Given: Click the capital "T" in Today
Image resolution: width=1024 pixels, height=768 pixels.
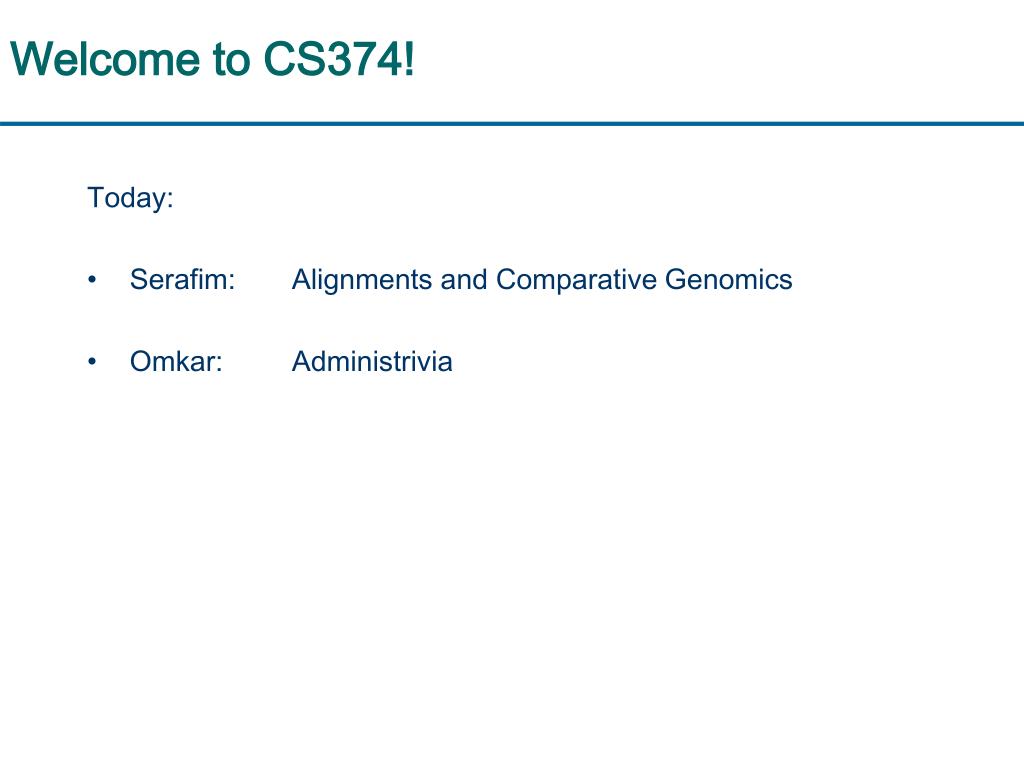Looking at the screenshot, I should click(96, 198).
